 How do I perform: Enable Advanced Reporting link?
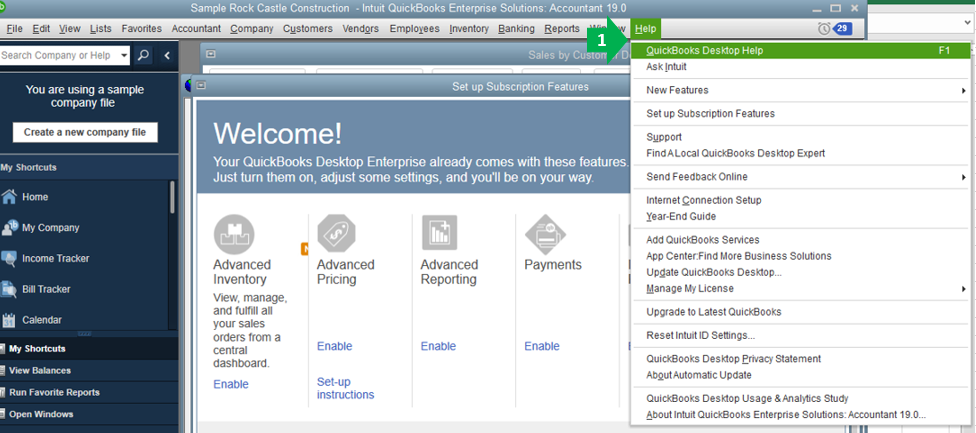[438, 346]
